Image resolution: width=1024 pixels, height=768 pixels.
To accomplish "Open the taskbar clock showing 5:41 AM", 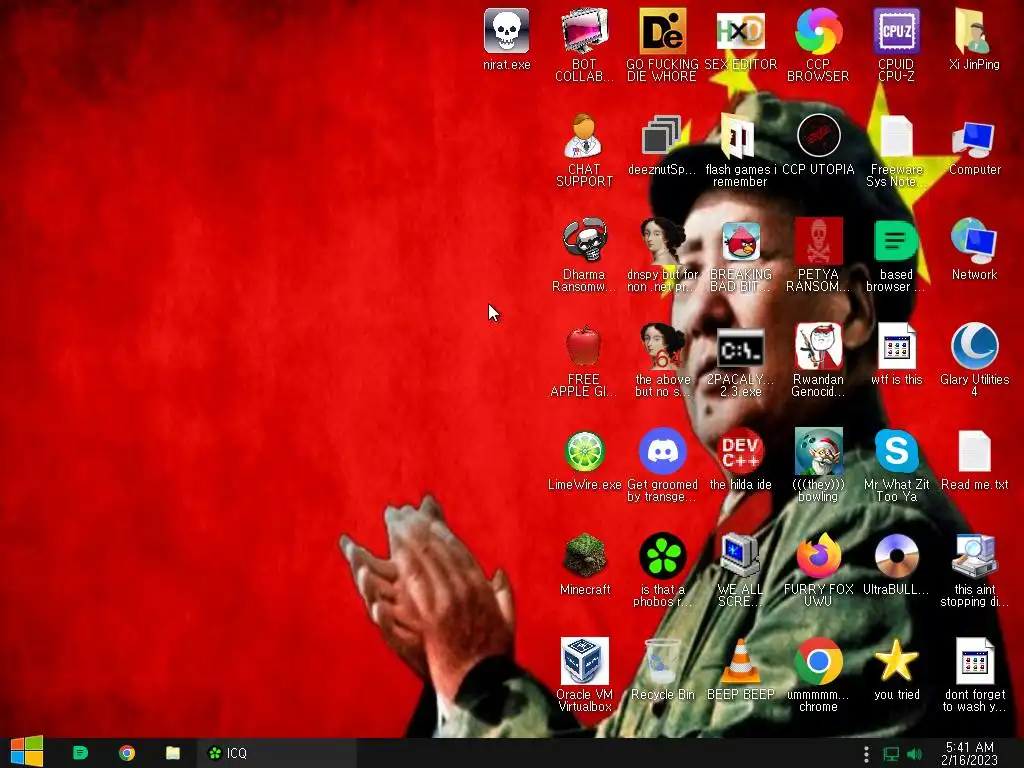I will [x=970, y=754].
